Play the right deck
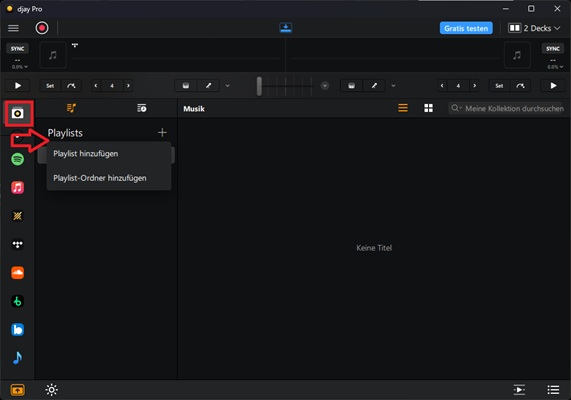Screen dimensions: 571x400 554,86
